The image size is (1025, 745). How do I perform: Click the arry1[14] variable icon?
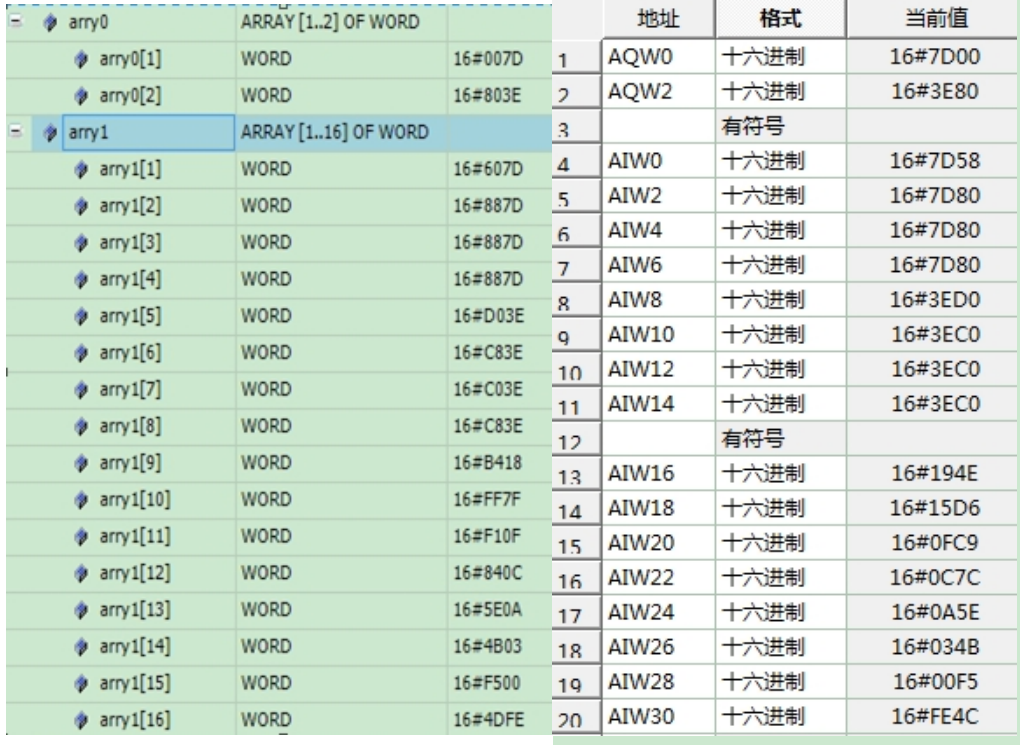[x=81, y=646]
